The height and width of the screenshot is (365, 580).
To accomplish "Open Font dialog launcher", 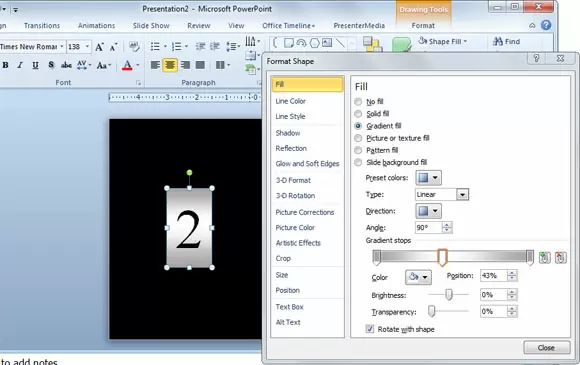I will pos(138,83).
